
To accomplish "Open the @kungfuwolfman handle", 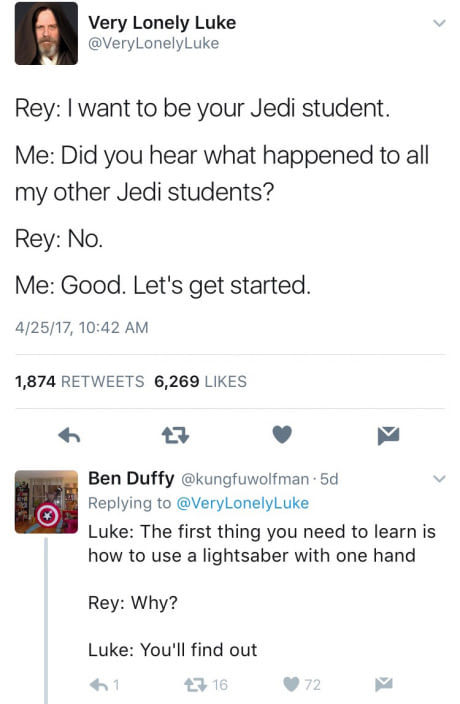I will coord(245,480).
